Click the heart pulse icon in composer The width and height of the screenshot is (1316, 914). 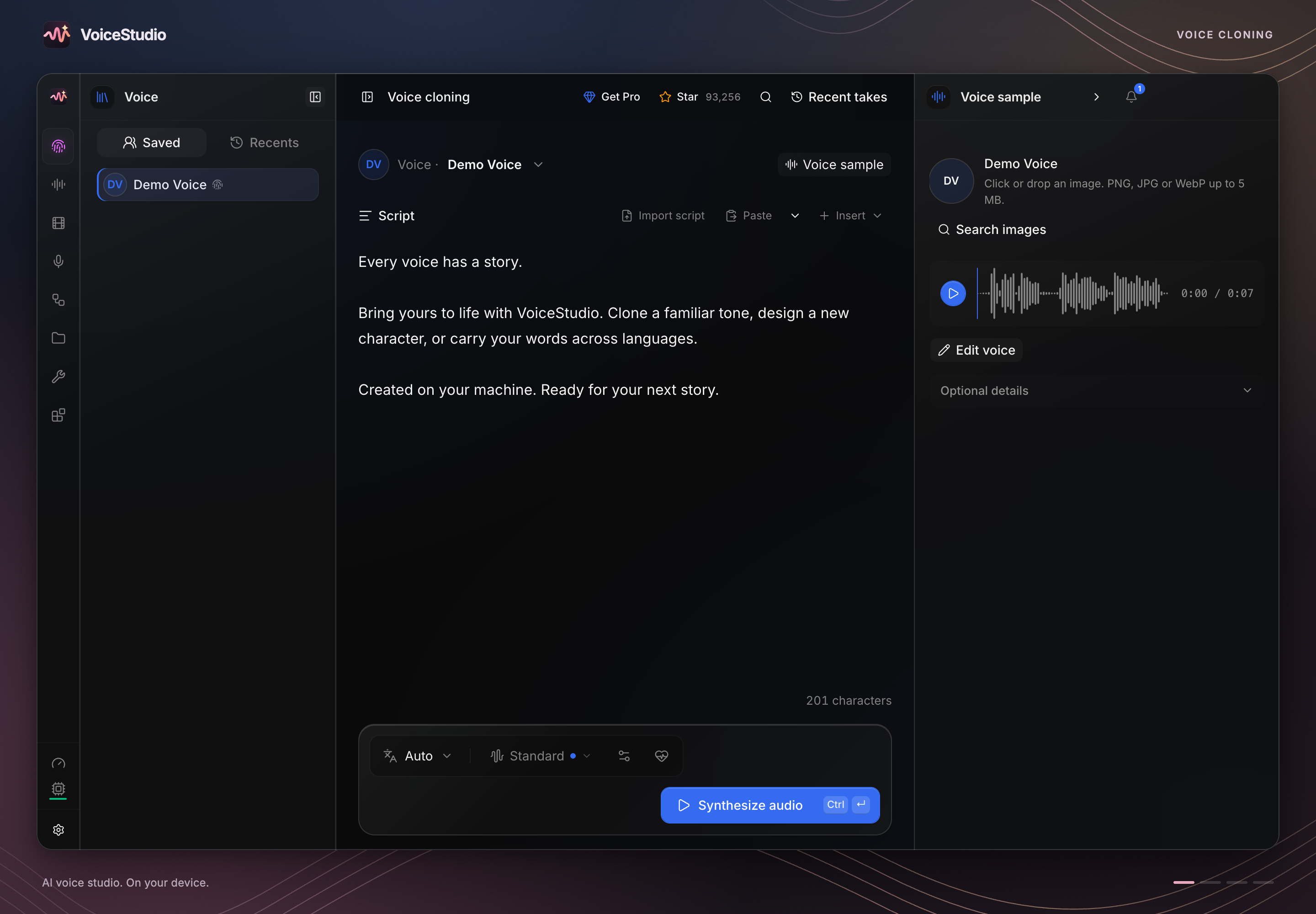(662, 756)
